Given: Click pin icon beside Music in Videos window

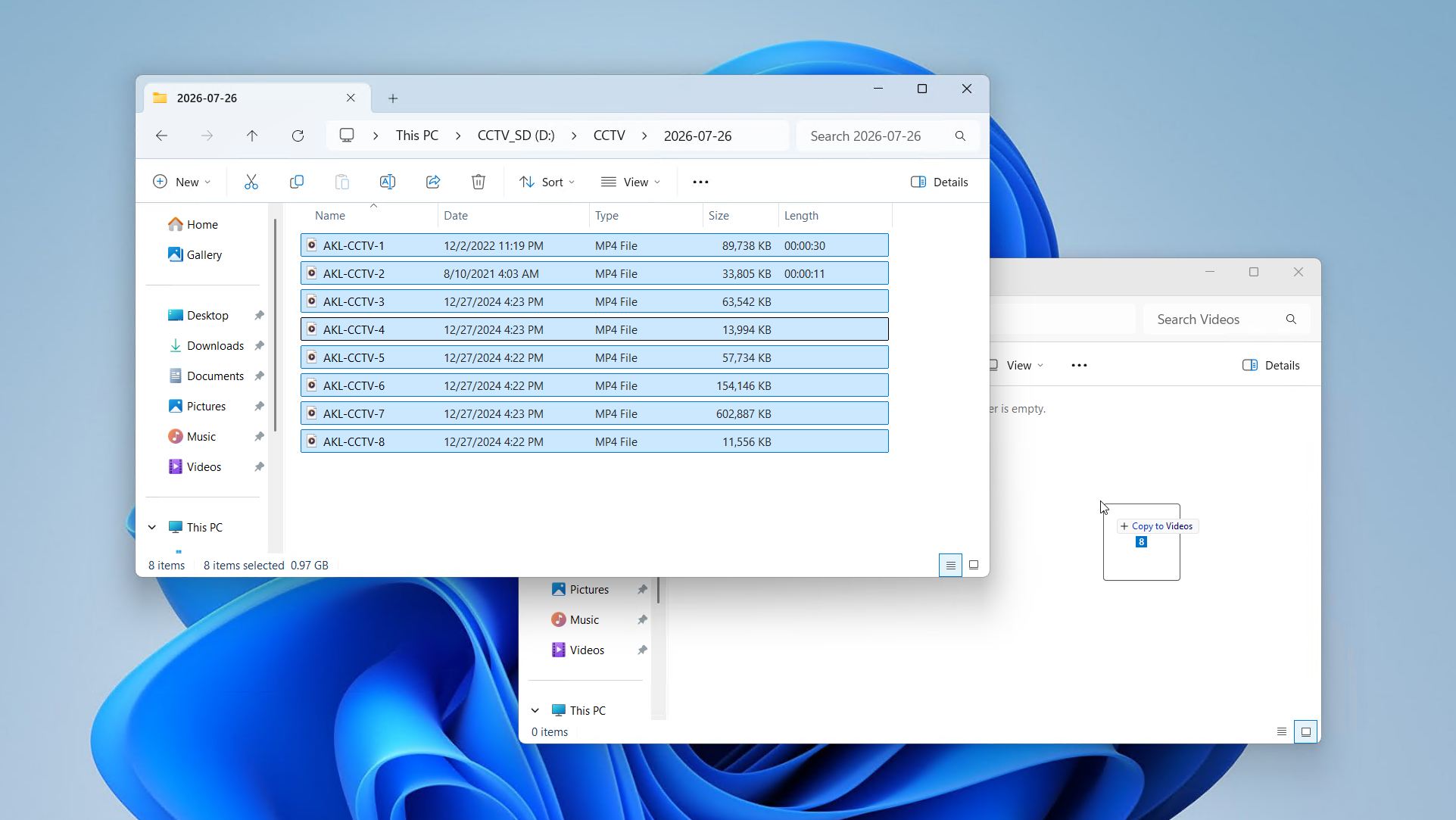Looking at the screenshot, I should (642, 620).
